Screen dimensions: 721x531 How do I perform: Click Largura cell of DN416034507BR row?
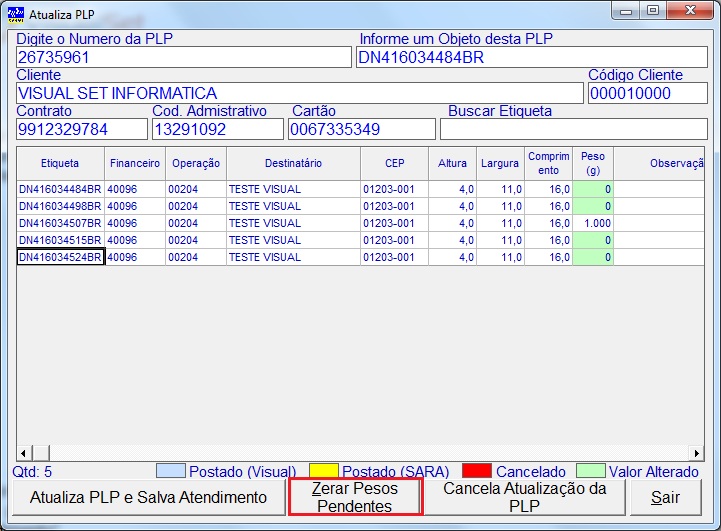[x=500, y=223]
